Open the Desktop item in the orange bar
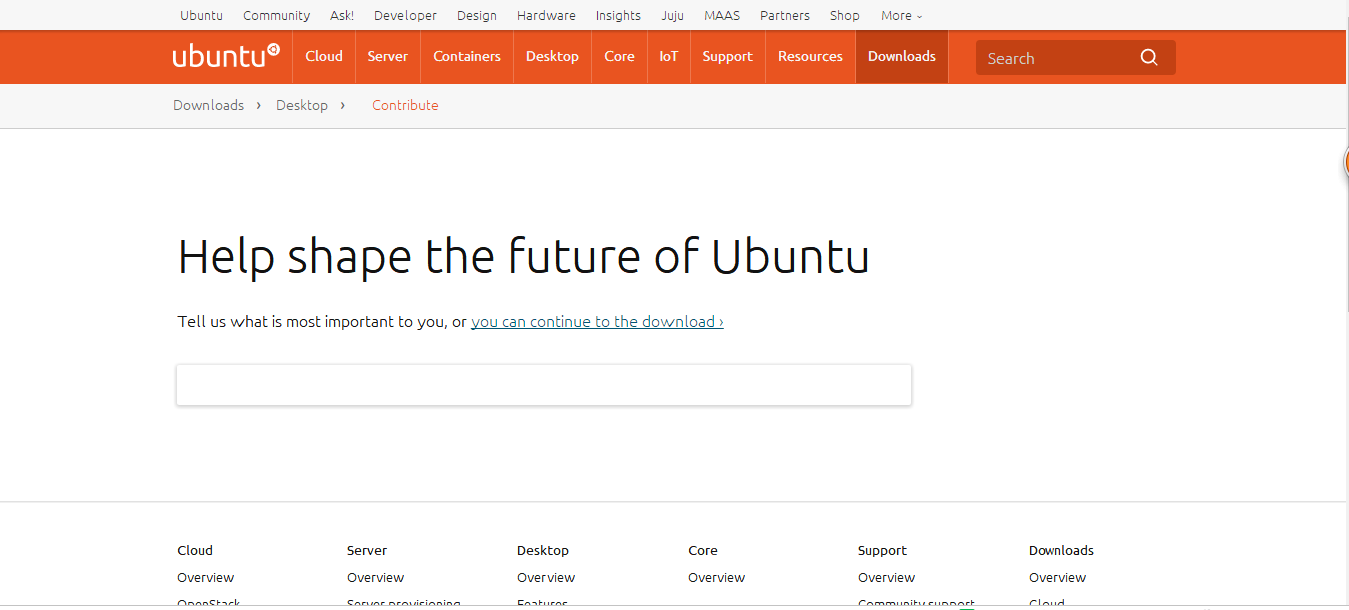Image resolution: width=1349 pixels, height=610 pixels. pyautogui.click(x=552, y=56)
